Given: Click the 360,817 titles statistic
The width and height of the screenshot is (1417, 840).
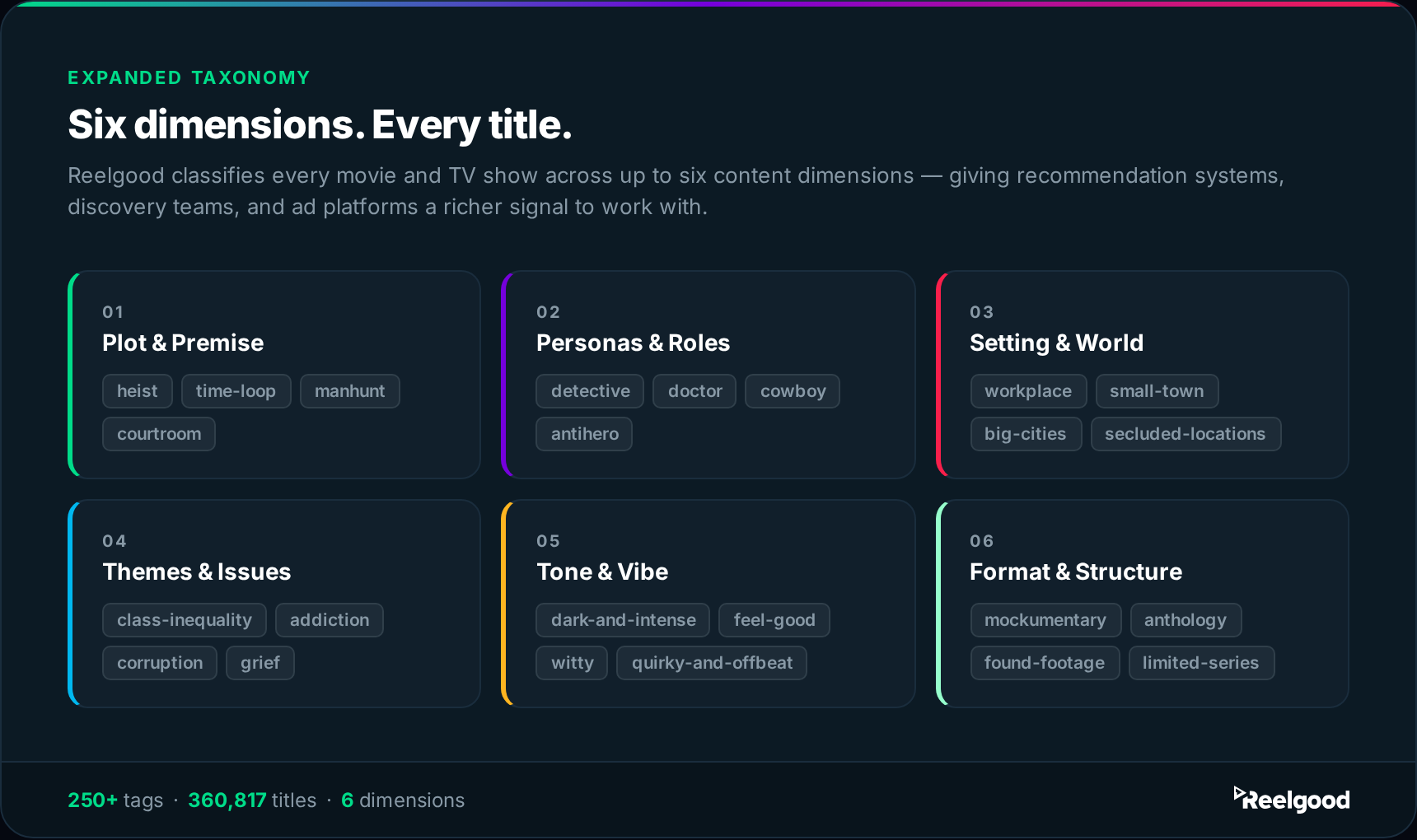Looking at the screenshot, I should (x=252, y=800).
